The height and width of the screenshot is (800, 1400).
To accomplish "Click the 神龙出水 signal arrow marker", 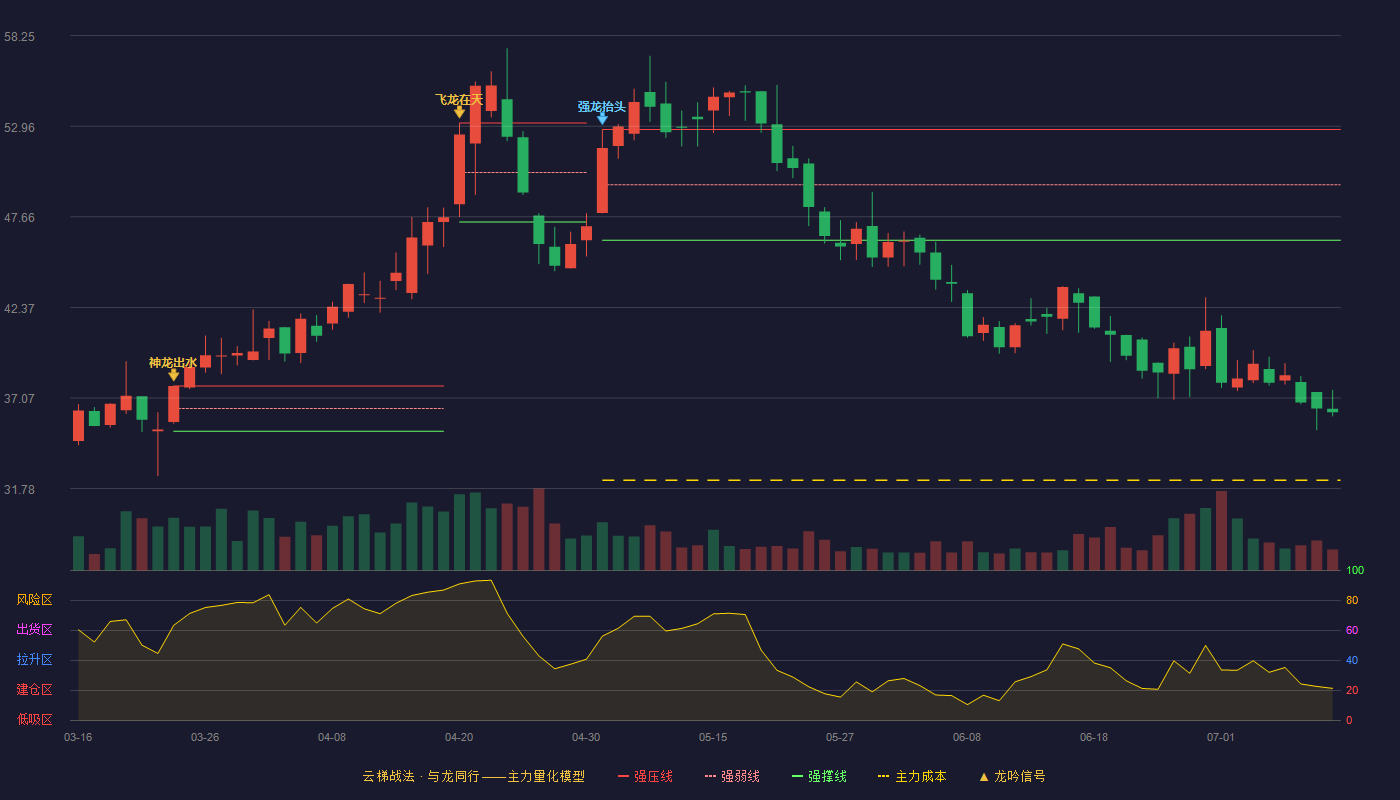I will click(174, 375).
